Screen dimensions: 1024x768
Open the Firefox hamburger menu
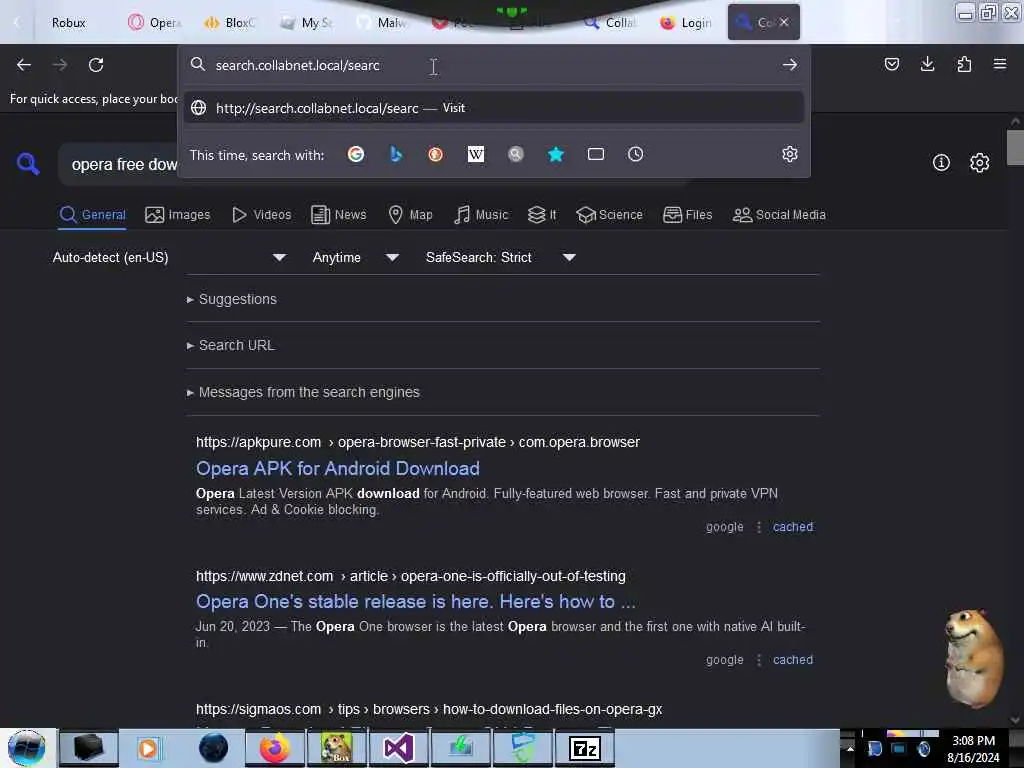[x=999, y=64]
